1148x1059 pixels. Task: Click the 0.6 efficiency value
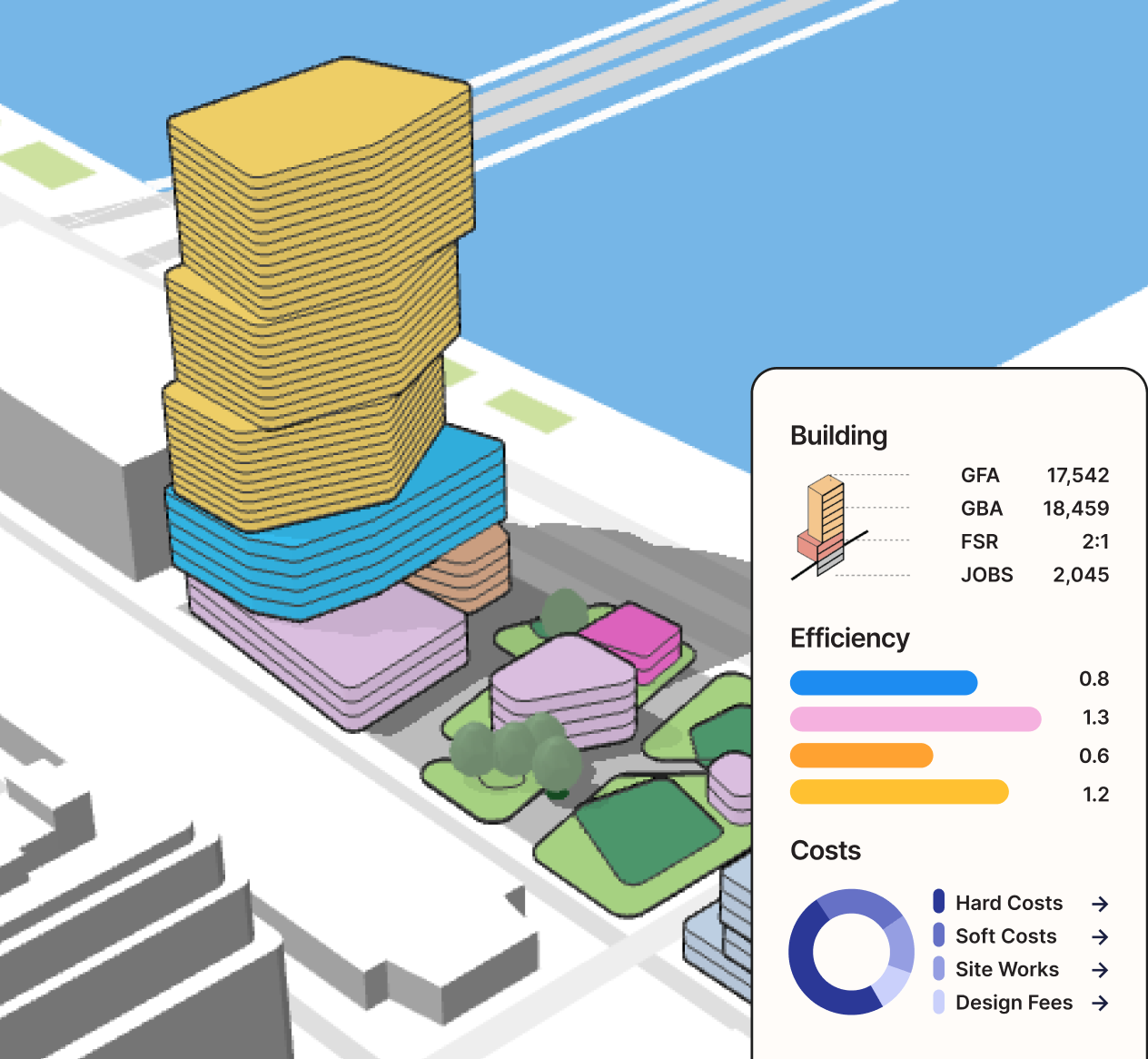(x=1094, y=756)
